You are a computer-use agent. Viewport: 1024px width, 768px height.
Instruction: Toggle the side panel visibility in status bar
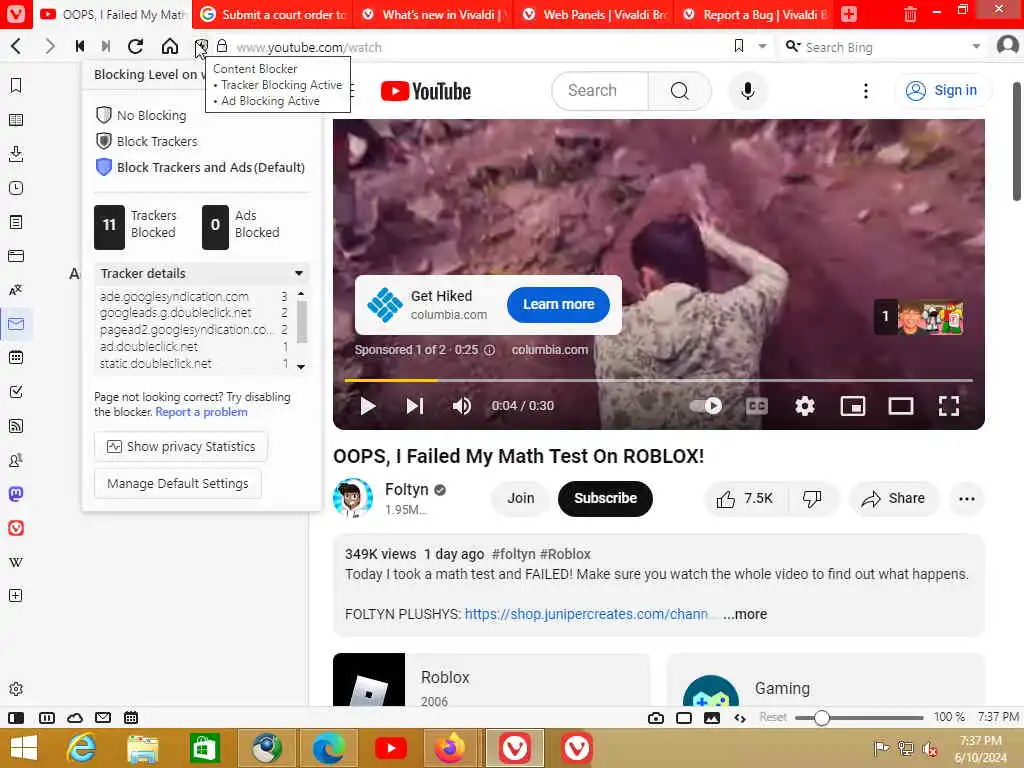[x=16, y=718]
